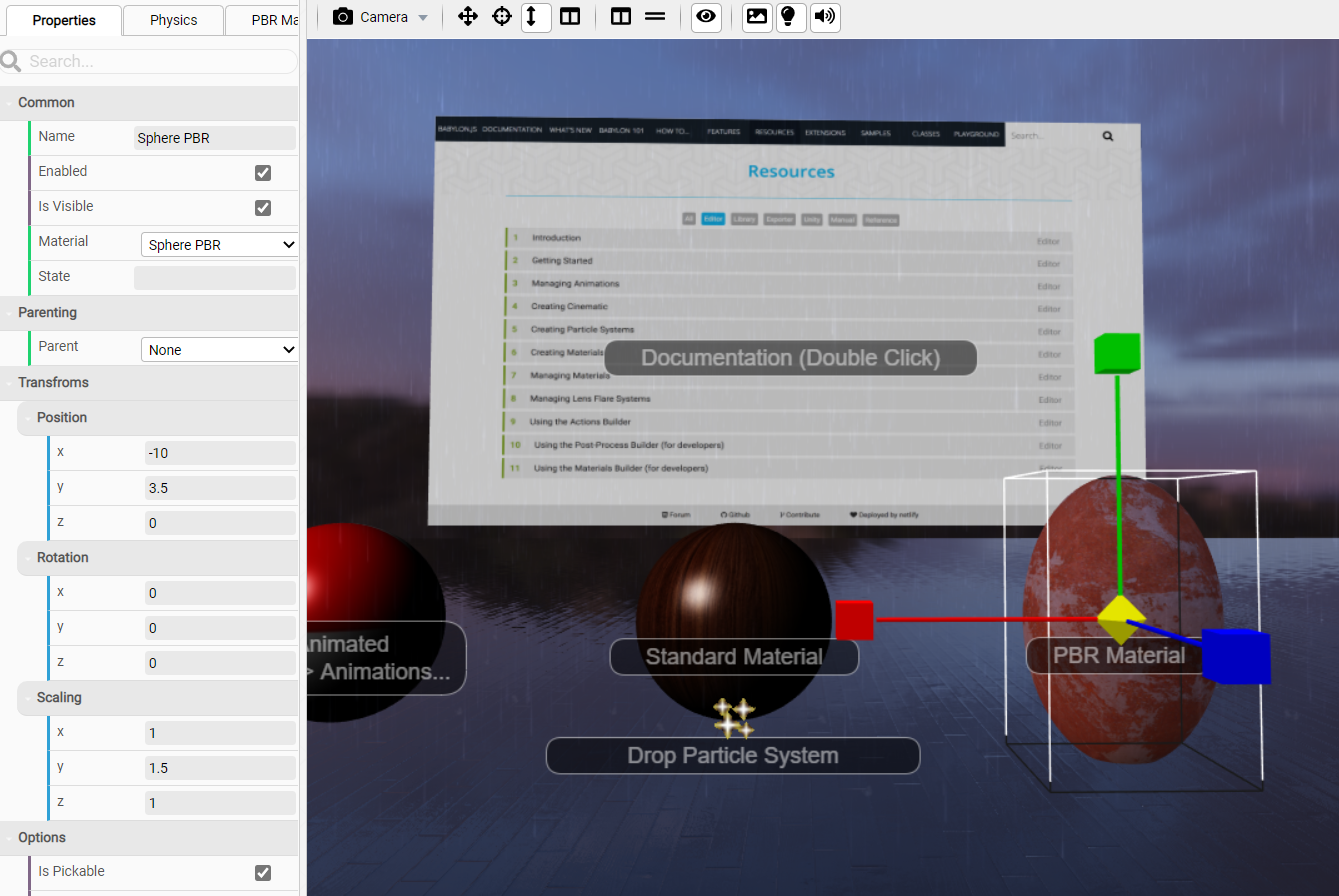The height and width of the screenshot is (896, 1339).
Task: Open the Material dropdown showing Sphere PBR
Action: point(219,244)
